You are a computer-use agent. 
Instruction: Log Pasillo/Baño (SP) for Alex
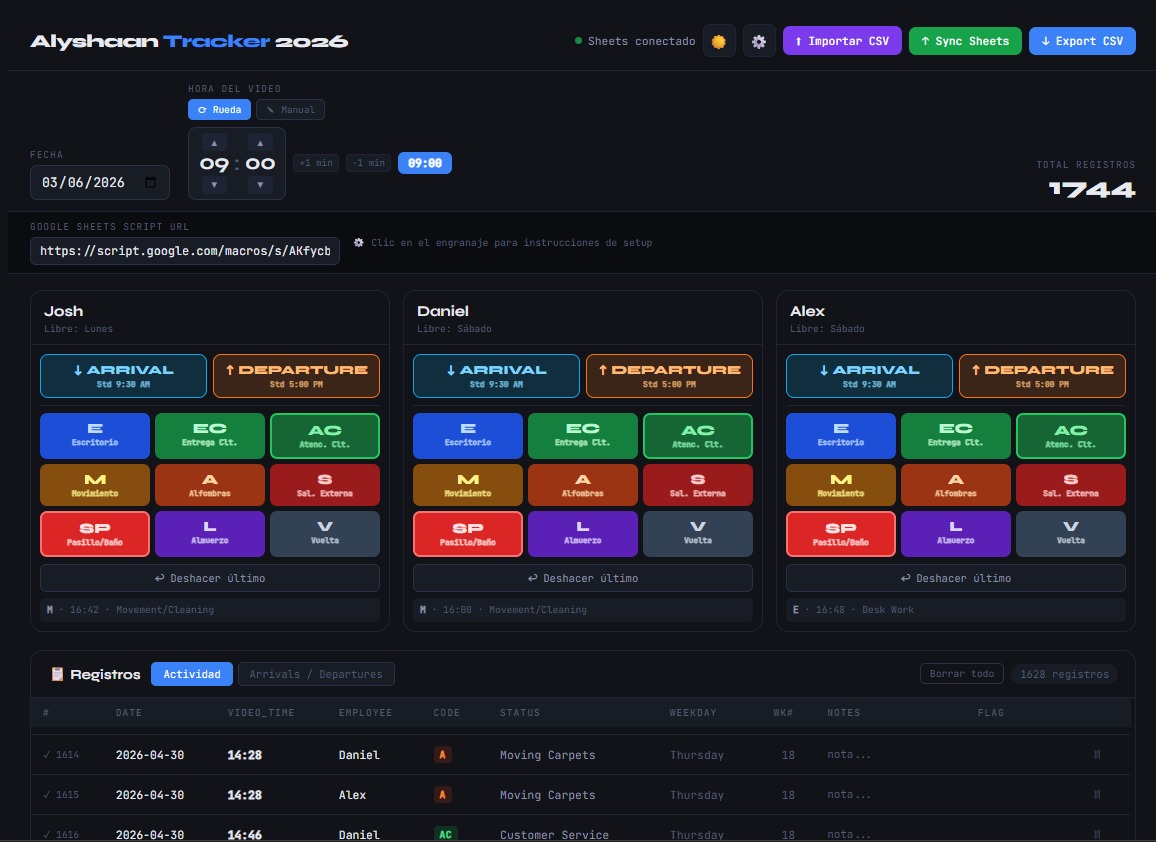click(840, 534)
